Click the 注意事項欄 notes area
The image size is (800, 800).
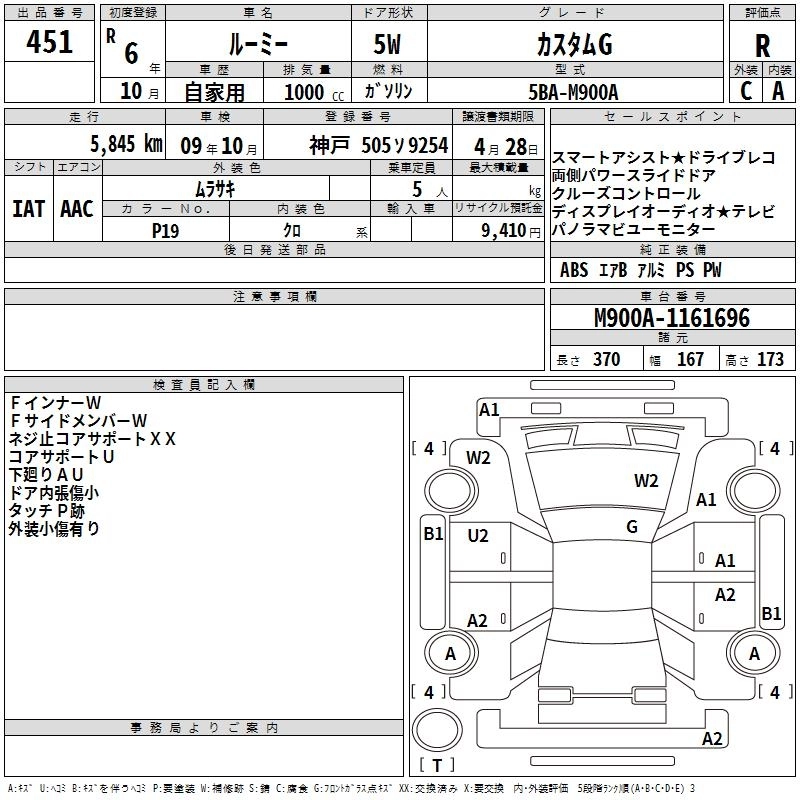click(274, 337)
